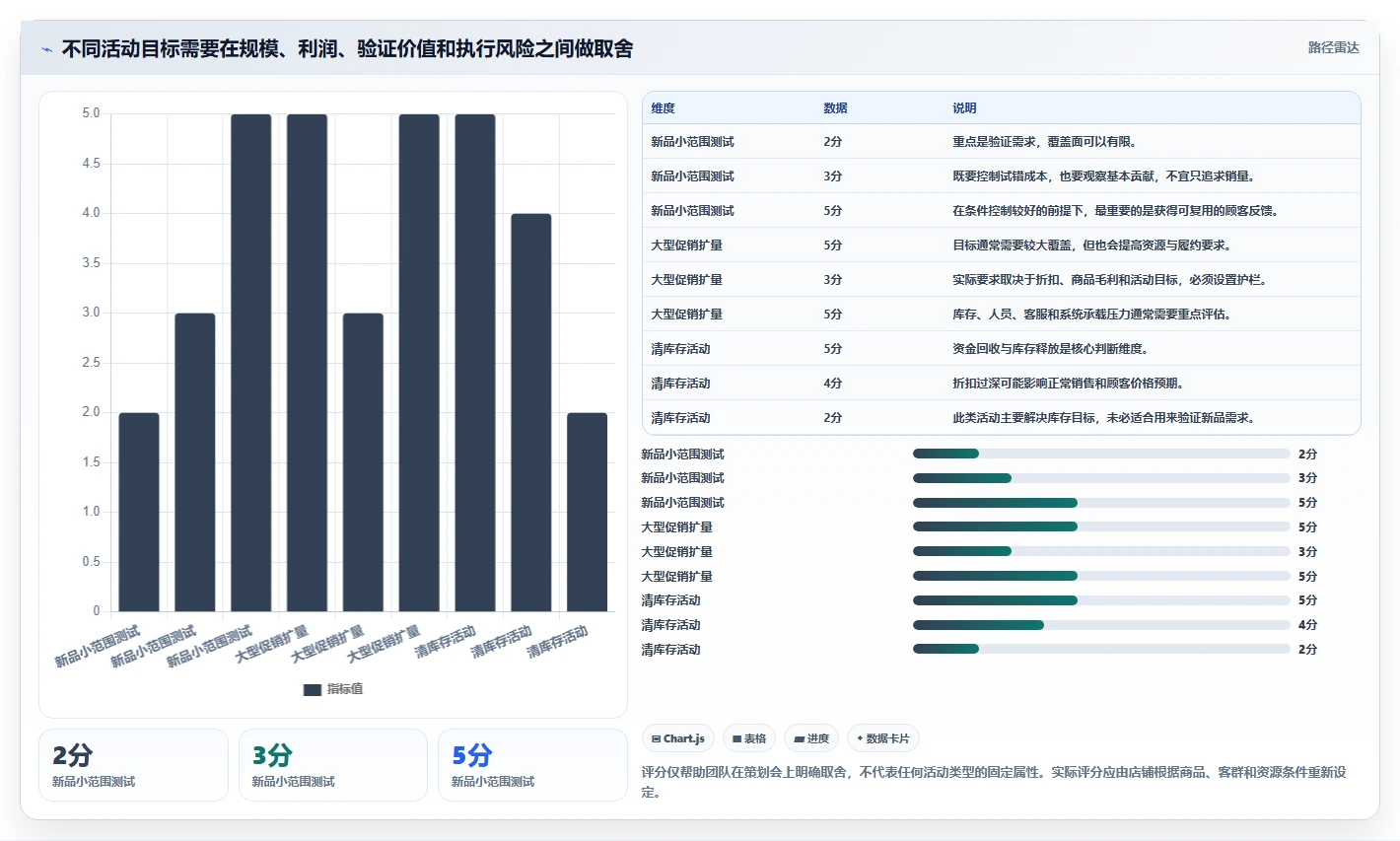Open the 3分 新品小范围测试 data card
The image size is (1400, 841).
(x=333, y=765)
